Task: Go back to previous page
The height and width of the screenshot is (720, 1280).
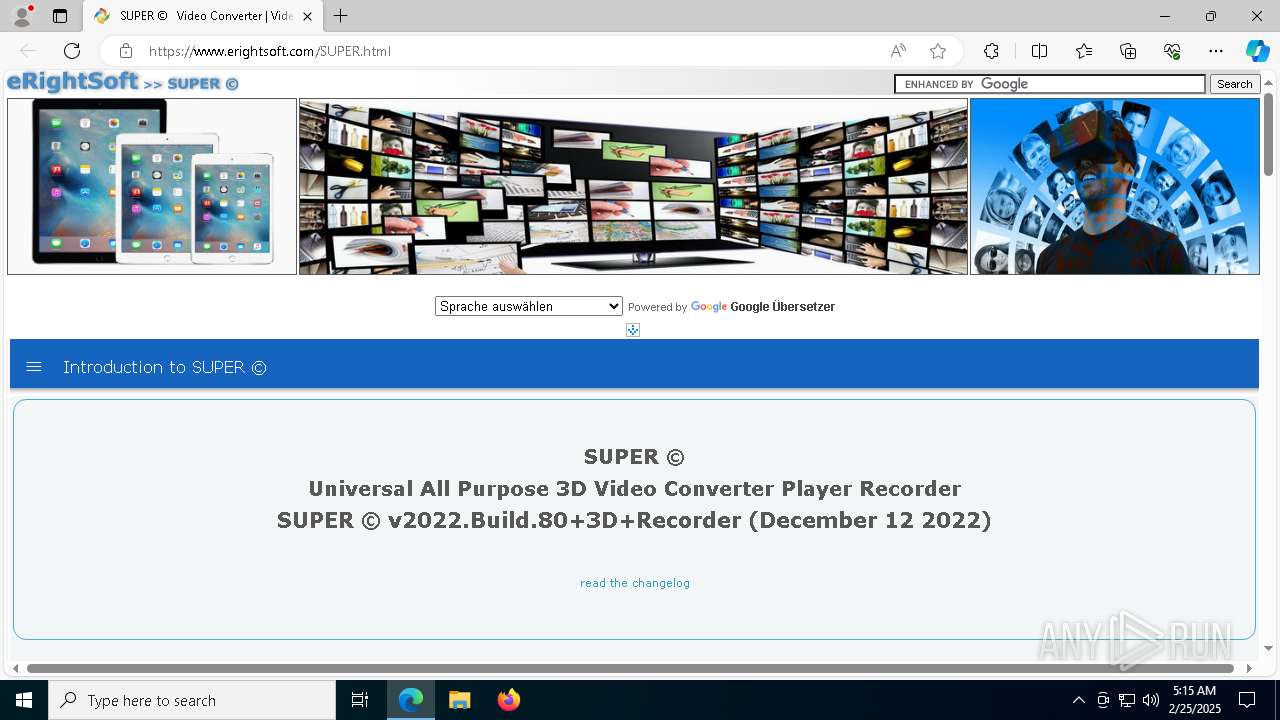Action: tap(28, 51)
